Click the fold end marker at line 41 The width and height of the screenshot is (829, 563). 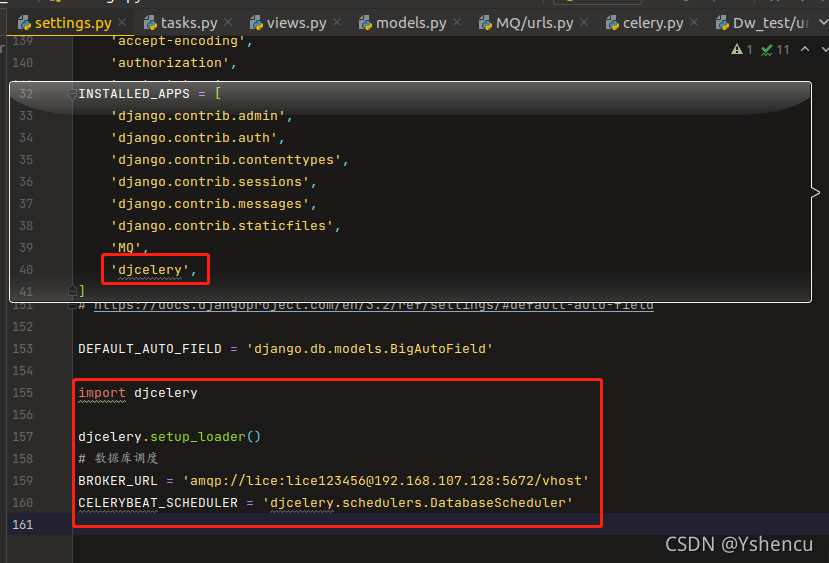point(72,291)
